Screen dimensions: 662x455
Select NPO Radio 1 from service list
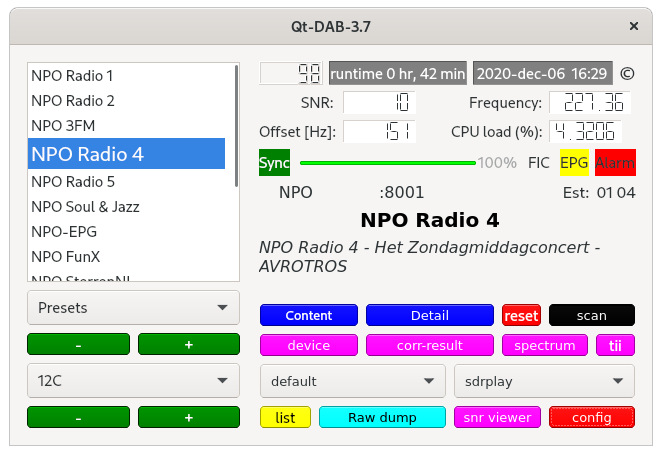click(127, 76)
